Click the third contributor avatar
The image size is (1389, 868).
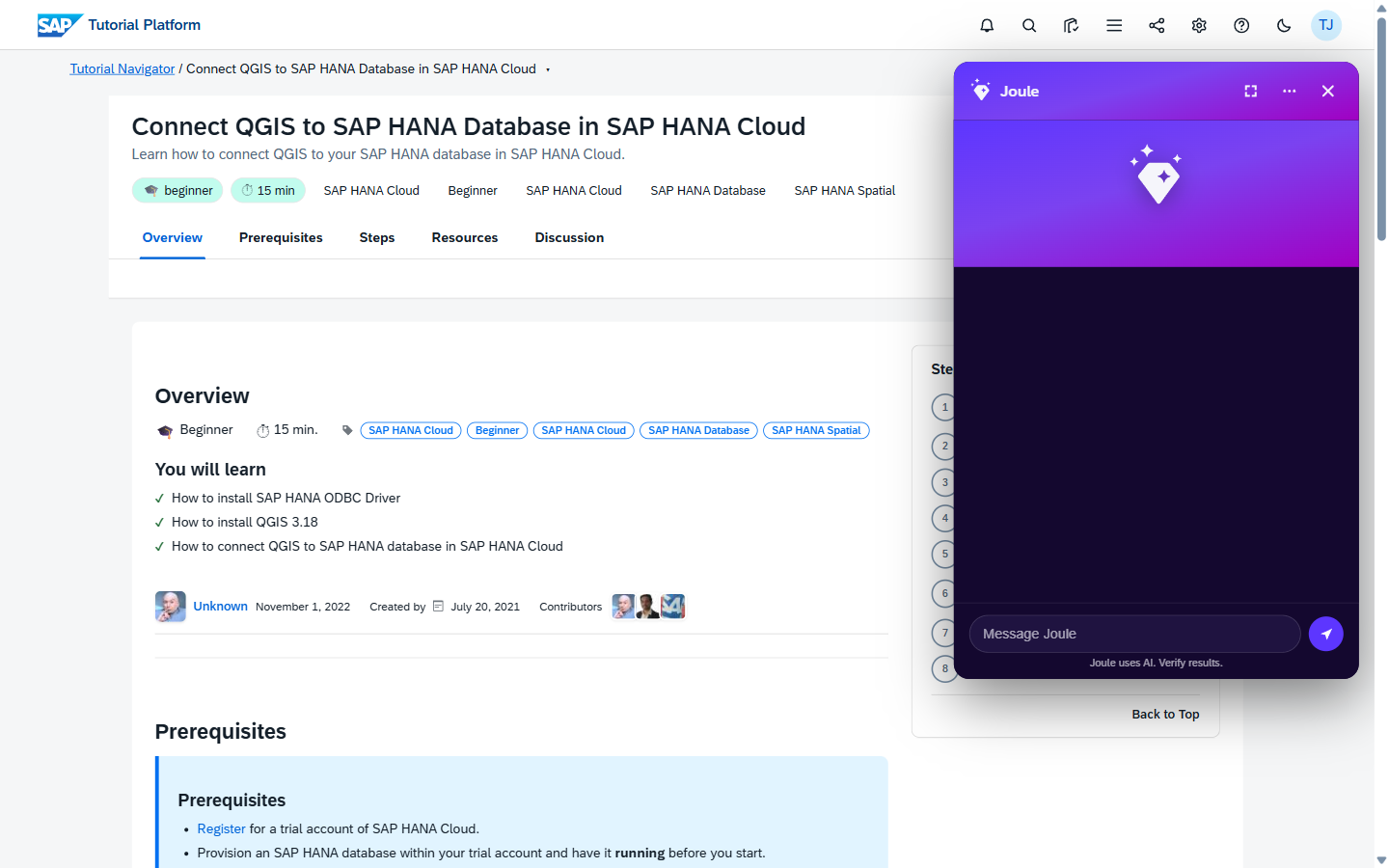(673, 607)
